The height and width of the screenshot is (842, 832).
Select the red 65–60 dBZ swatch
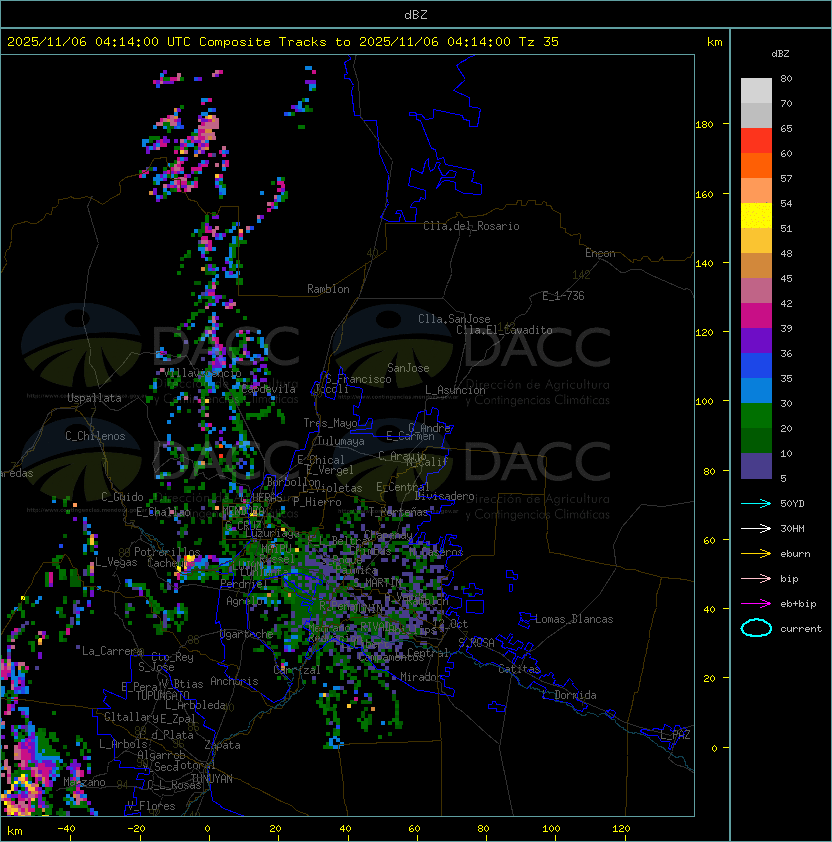coord(756,141)
